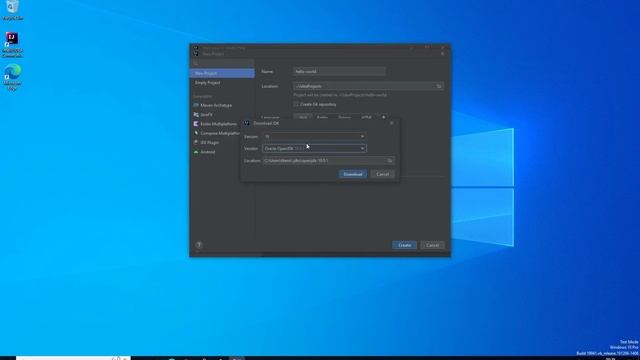Cancel the Download JDK dialog
This screenshot has height=360, width=640.
(382, 174)
